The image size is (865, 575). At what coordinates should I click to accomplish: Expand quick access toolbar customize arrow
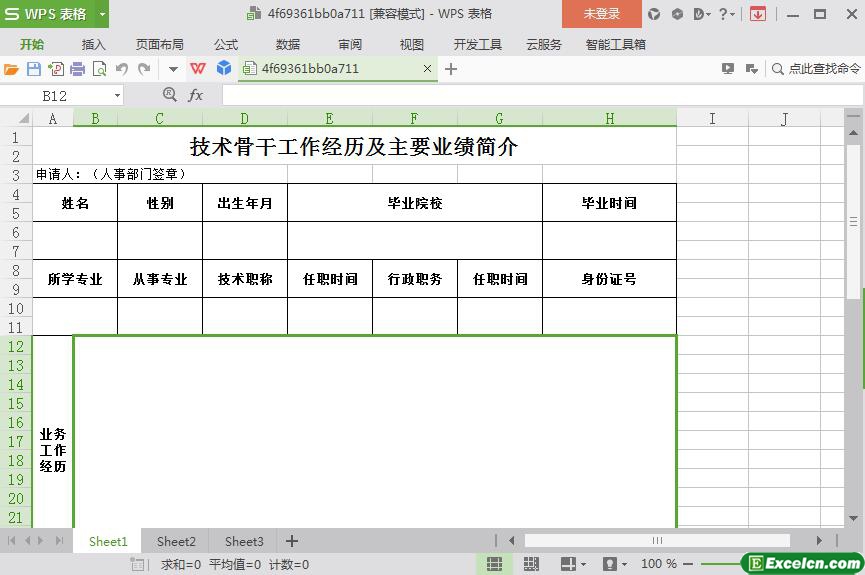pos(173,69)
